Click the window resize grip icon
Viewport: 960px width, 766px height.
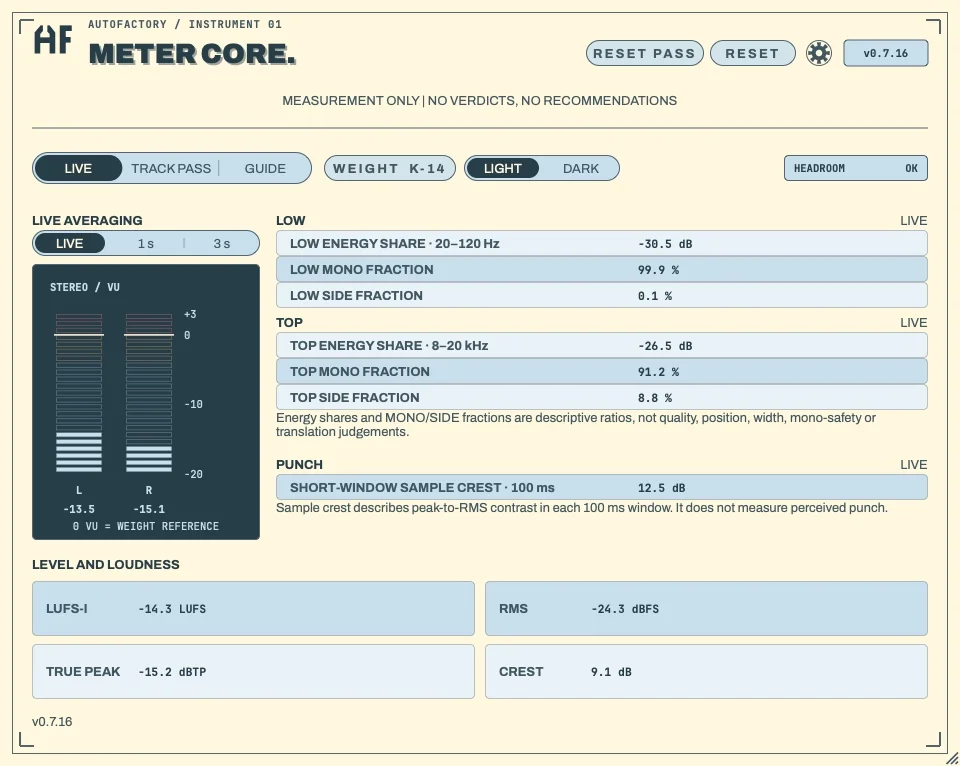[952, 759]
